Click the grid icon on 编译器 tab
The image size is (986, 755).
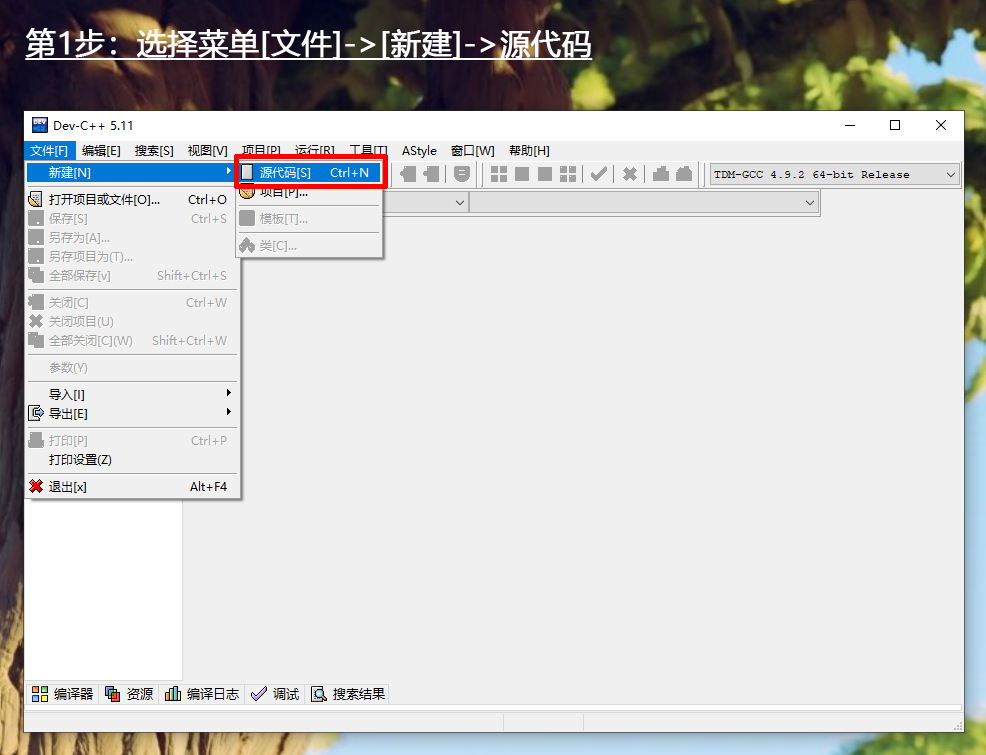(40, 693)
